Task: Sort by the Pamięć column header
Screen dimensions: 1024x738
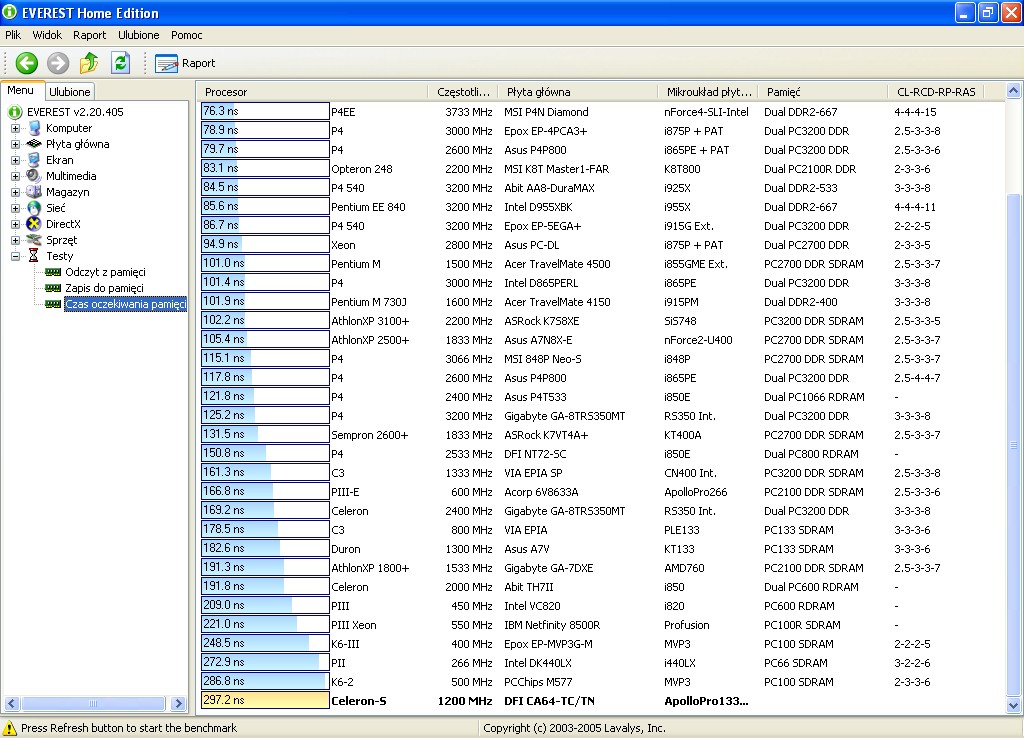Action: [822, 92]
